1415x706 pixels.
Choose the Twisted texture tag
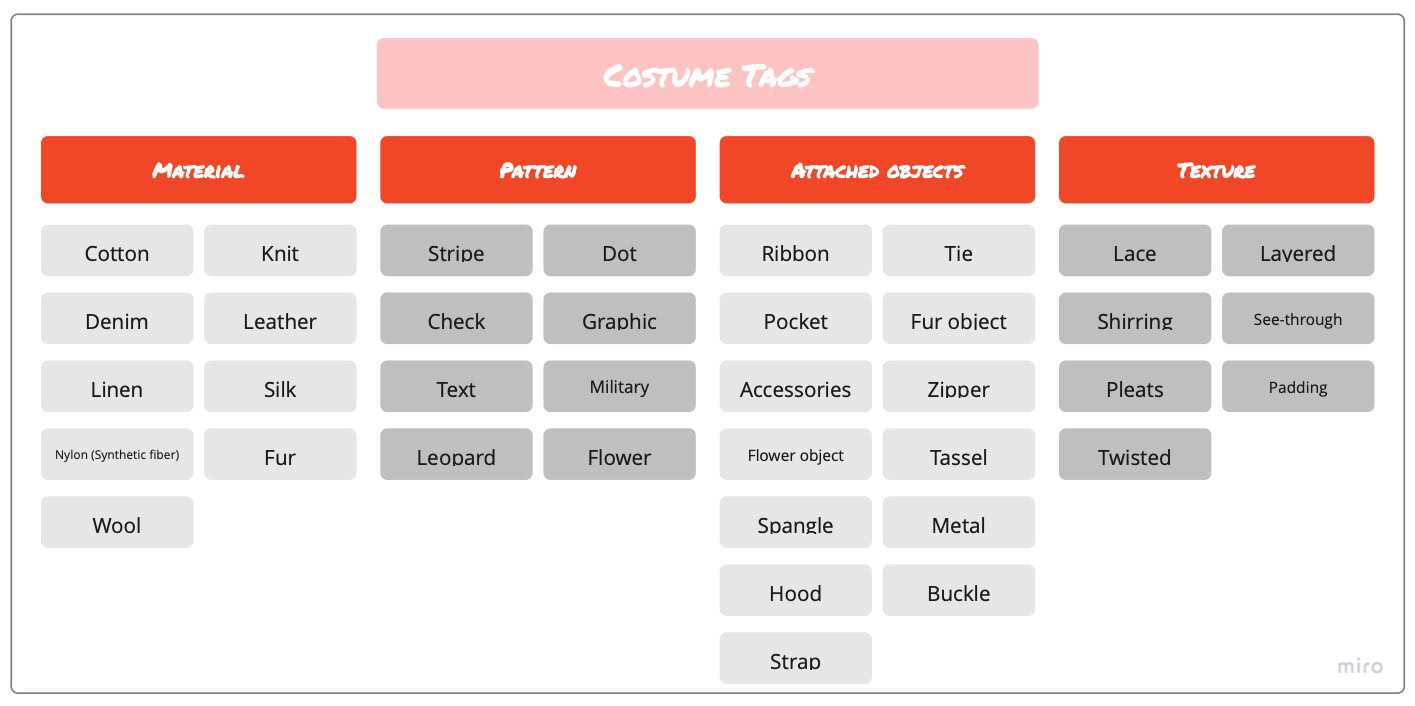pyautogui.click(x=1135, y=454)
